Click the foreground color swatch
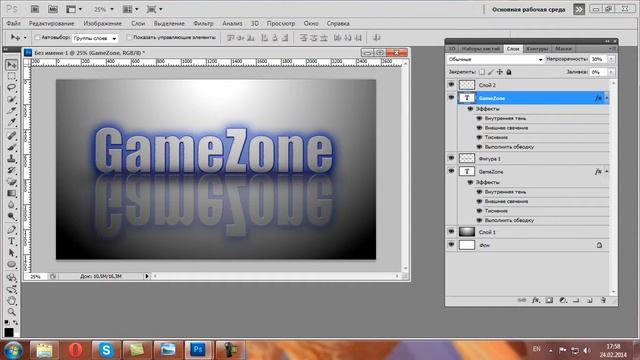Screen dimensions: 640x360 point(9,332)
